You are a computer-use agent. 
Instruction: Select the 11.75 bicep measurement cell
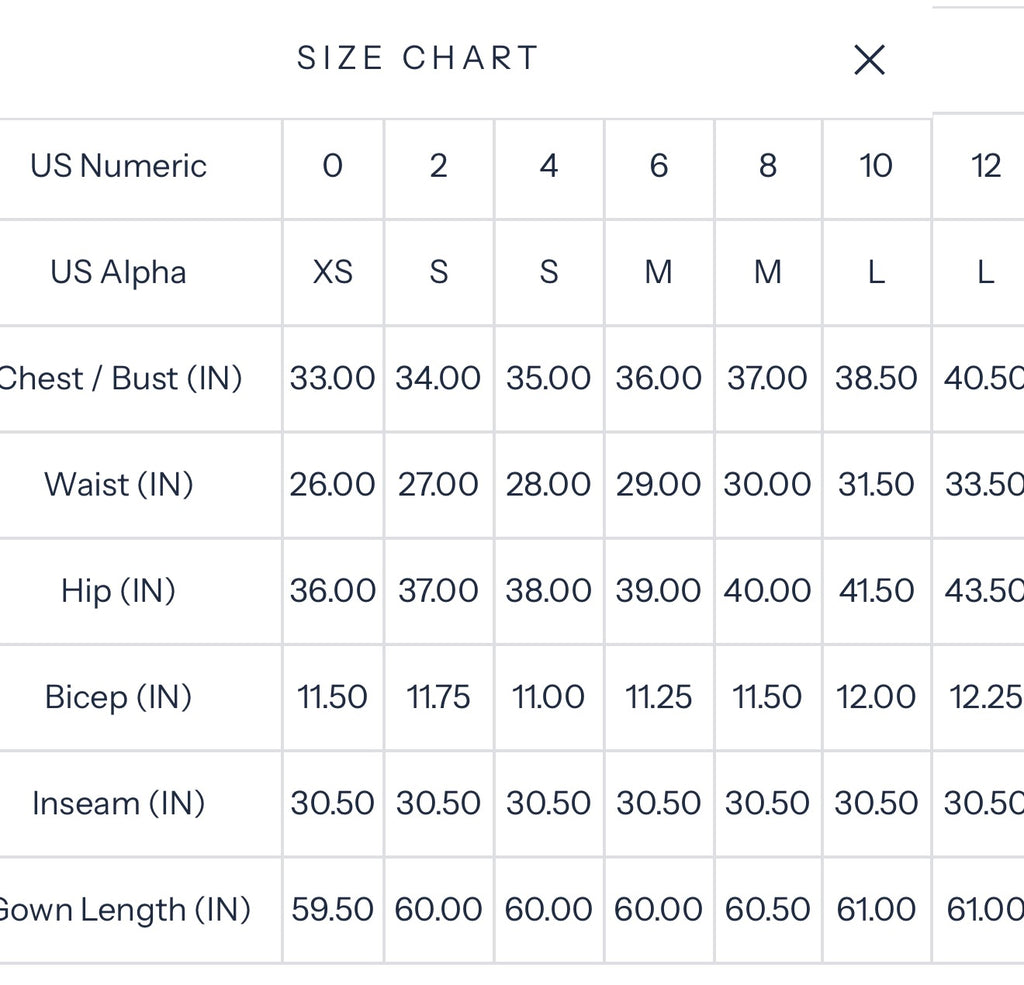click(x=438, y=697)
